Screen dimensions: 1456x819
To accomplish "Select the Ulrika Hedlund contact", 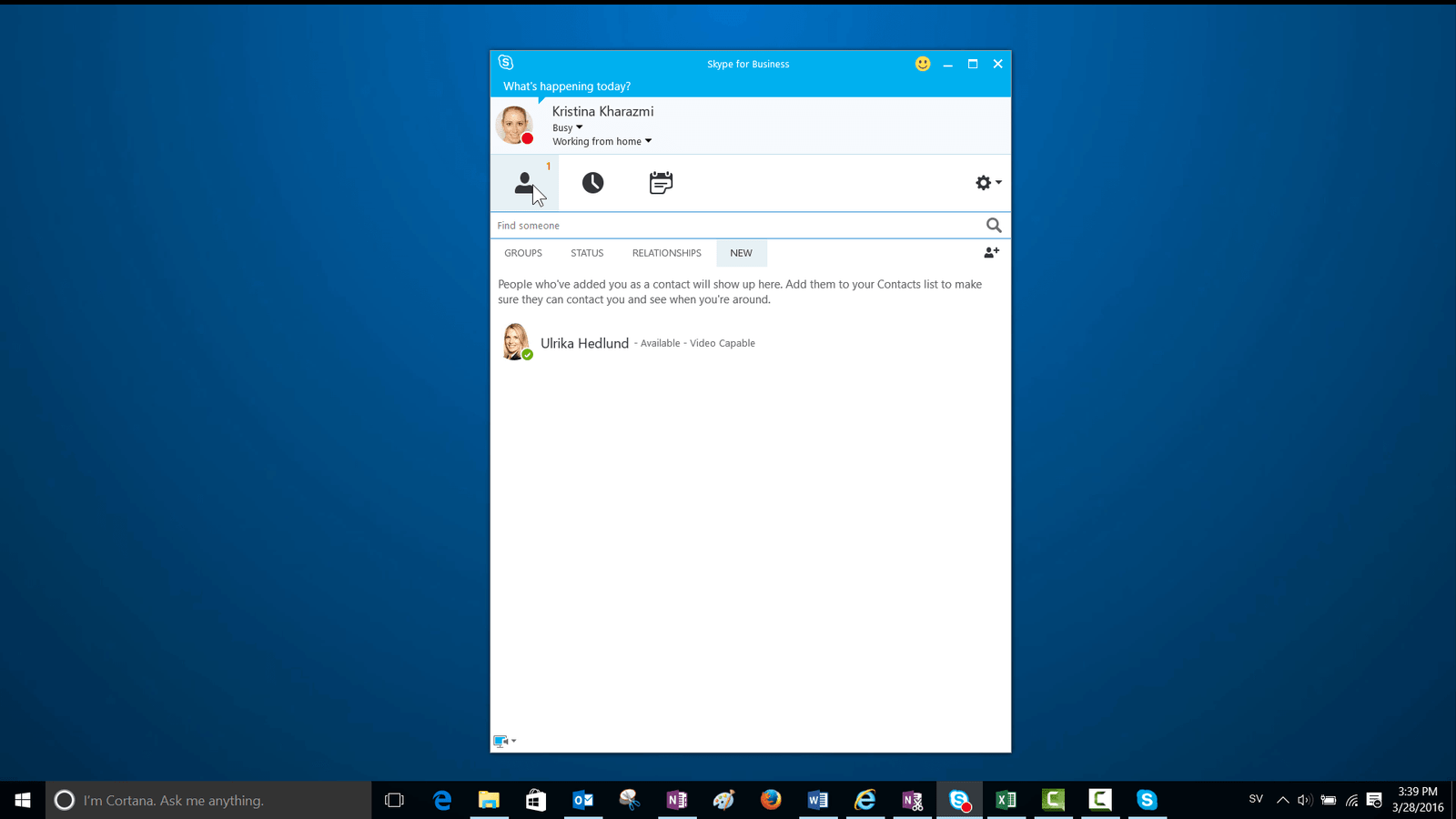I will (584, 343).
